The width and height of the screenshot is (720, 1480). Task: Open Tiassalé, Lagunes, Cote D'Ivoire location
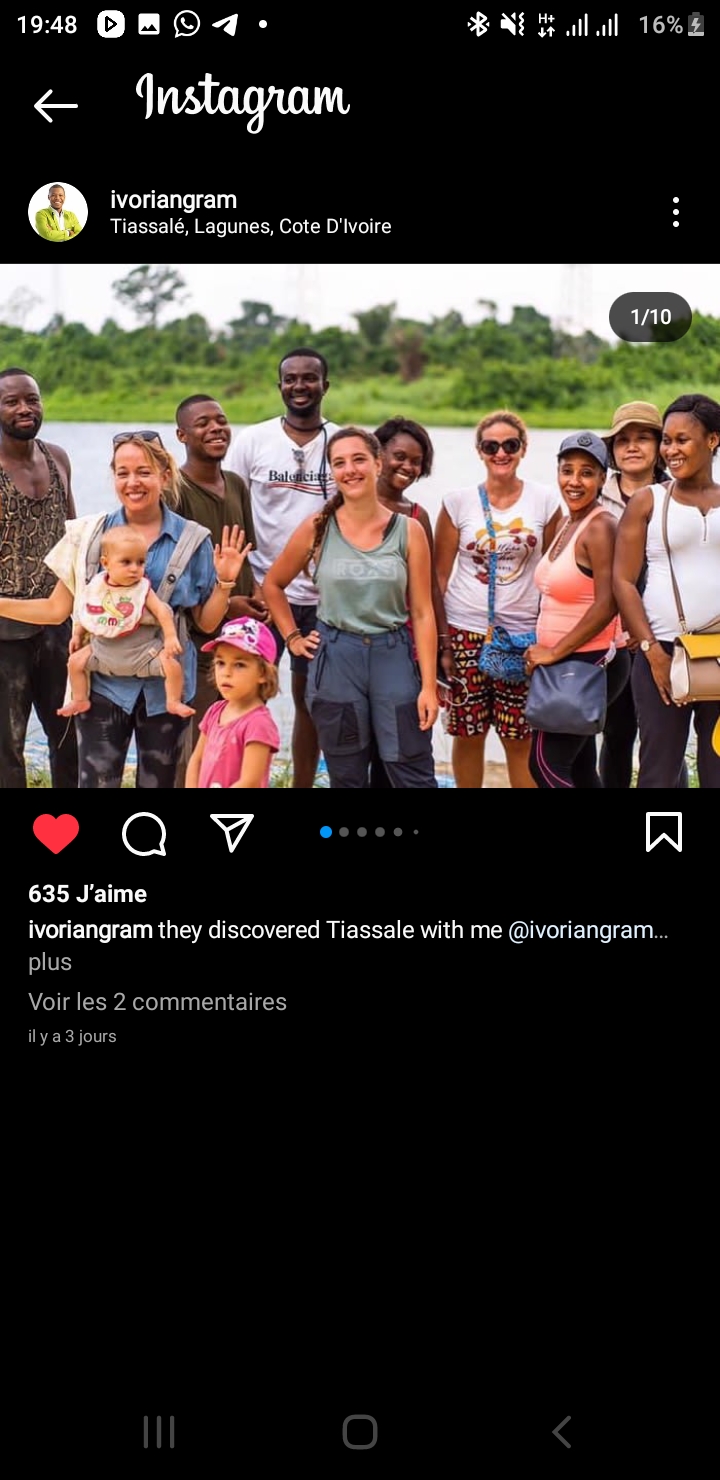pos(250,227)
